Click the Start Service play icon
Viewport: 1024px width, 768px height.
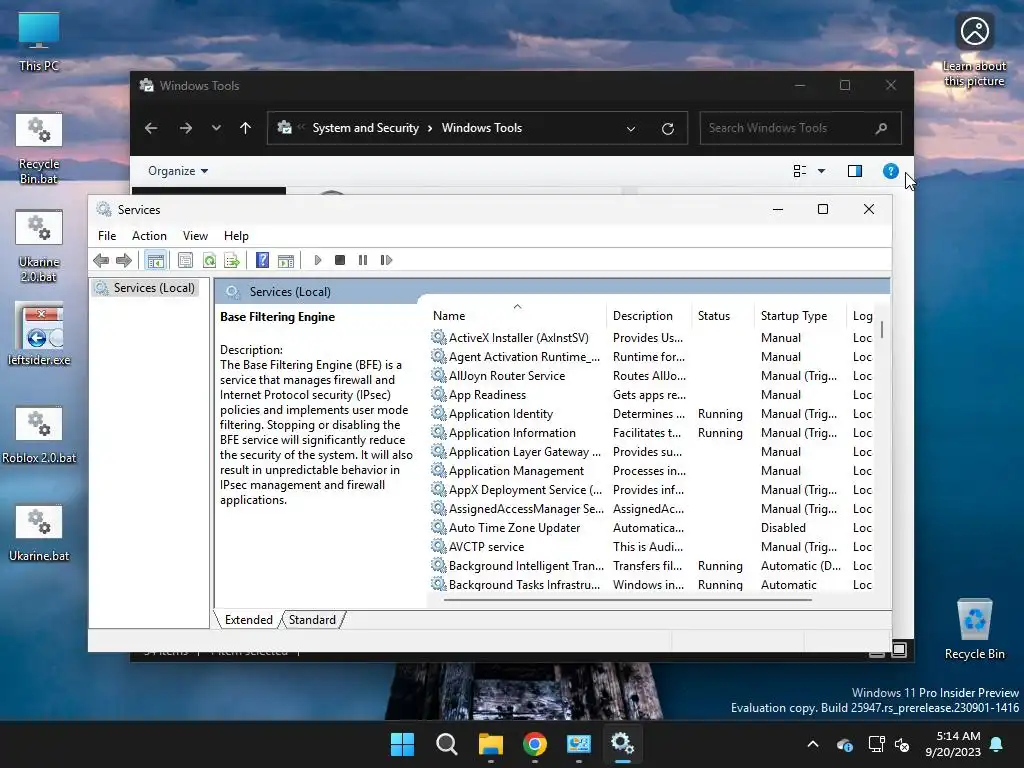tap(317, 261)
